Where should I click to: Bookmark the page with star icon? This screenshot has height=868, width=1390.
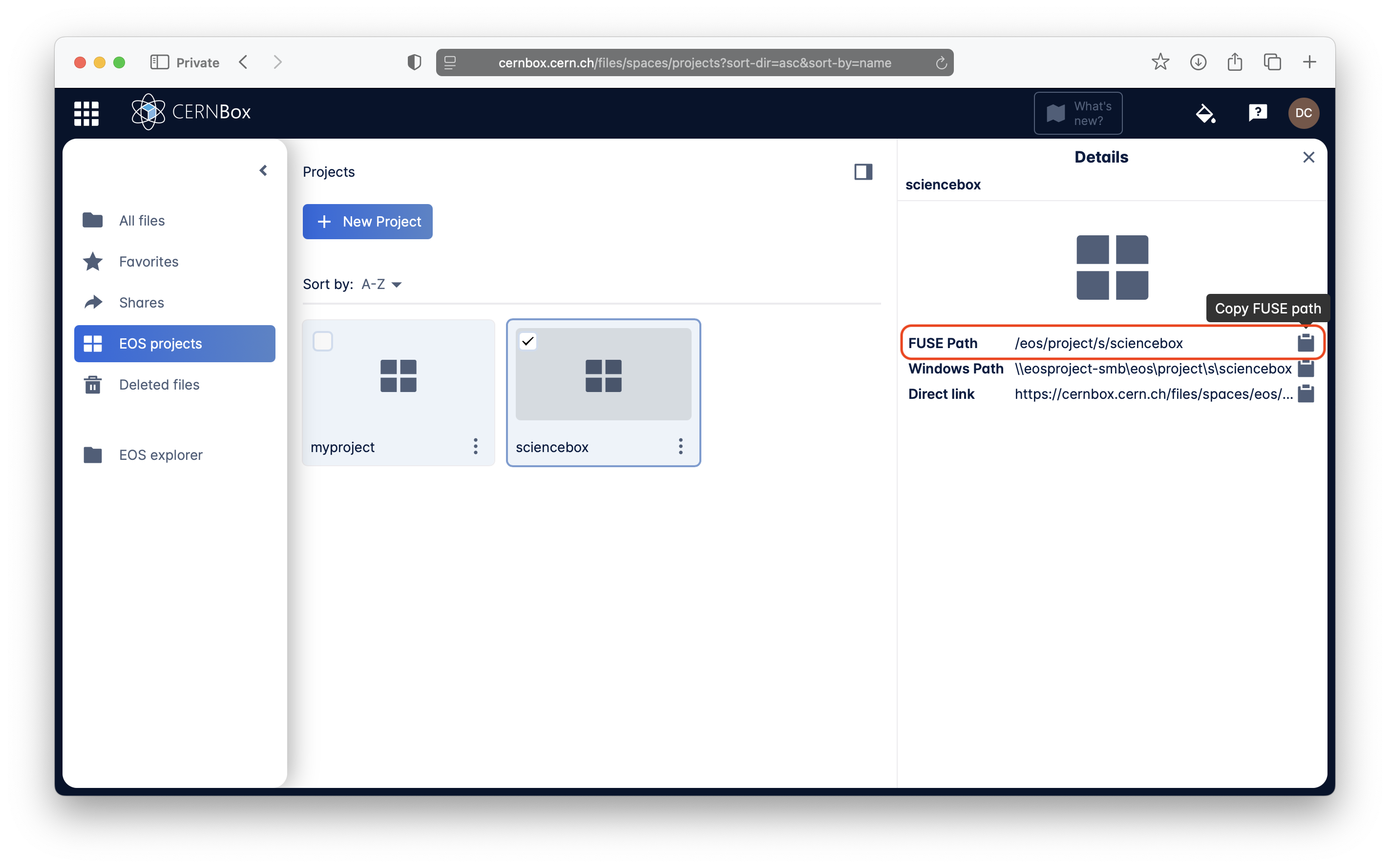(1160, 62)
